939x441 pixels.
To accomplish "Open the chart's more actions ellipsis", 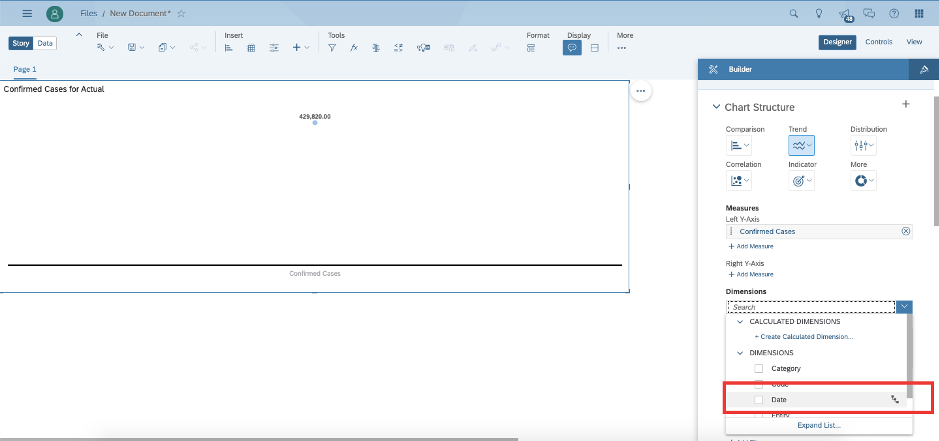I will (x=641, y=91).
